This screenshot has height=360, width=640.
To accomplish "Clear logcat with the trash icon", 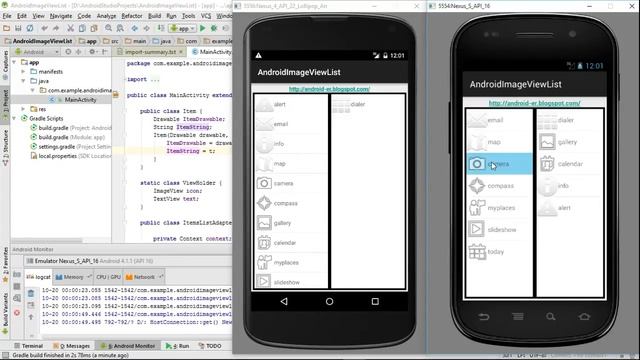I will 31,293.
